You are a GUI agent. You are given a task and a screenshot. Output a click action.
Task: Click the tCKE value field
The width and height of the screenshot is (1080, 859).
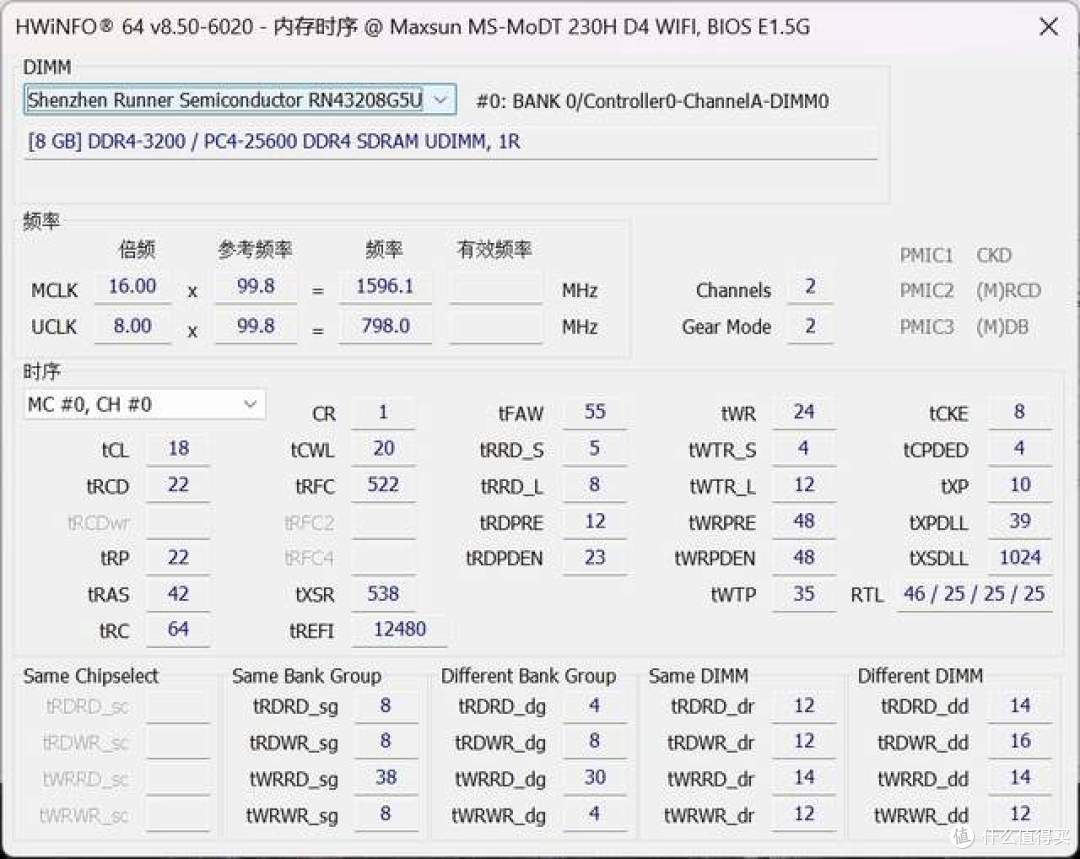1020,413
